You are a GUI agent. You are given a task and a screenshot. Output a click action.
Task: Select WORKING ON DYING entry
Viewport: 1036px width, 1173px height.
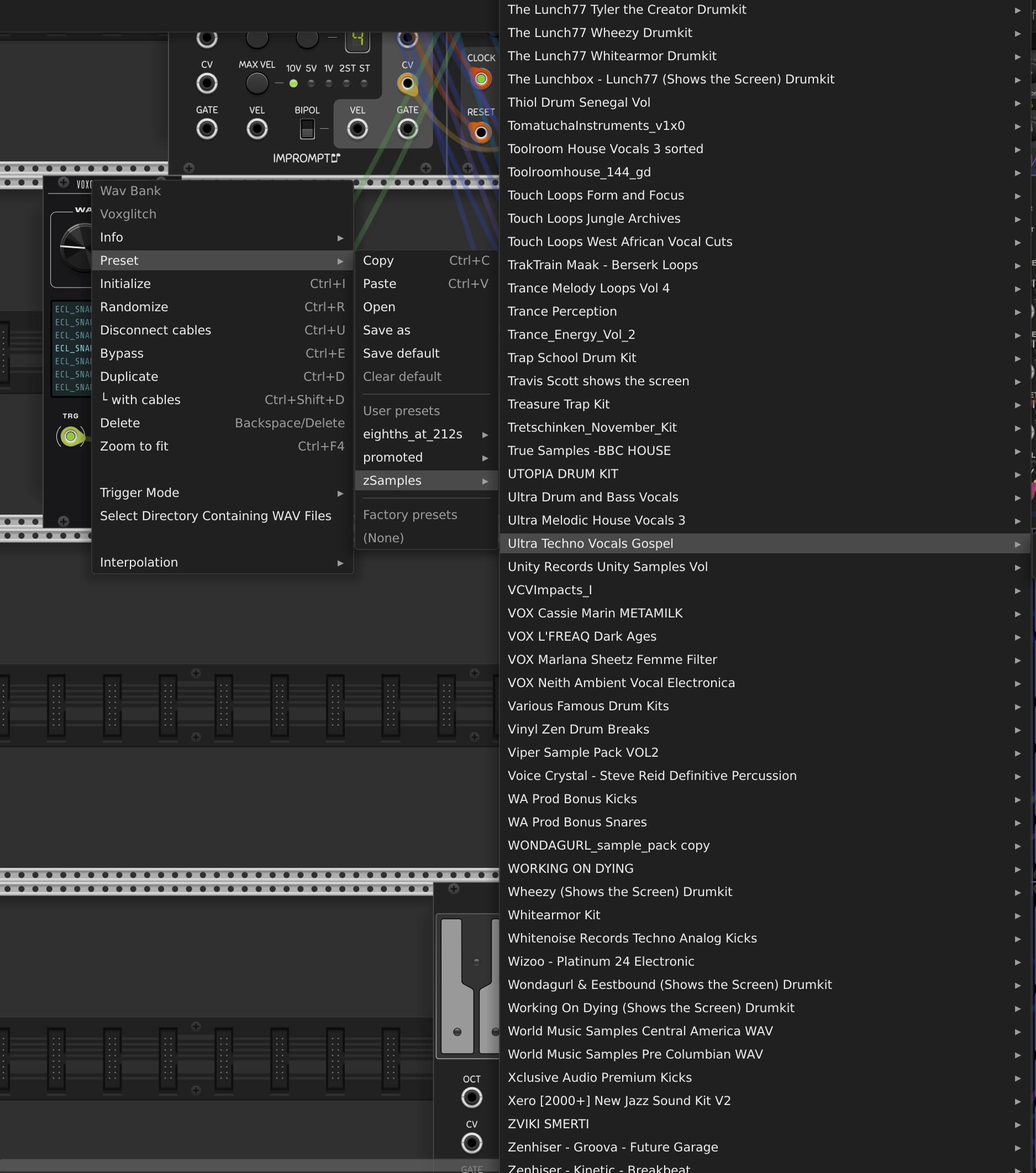(765, 869)
